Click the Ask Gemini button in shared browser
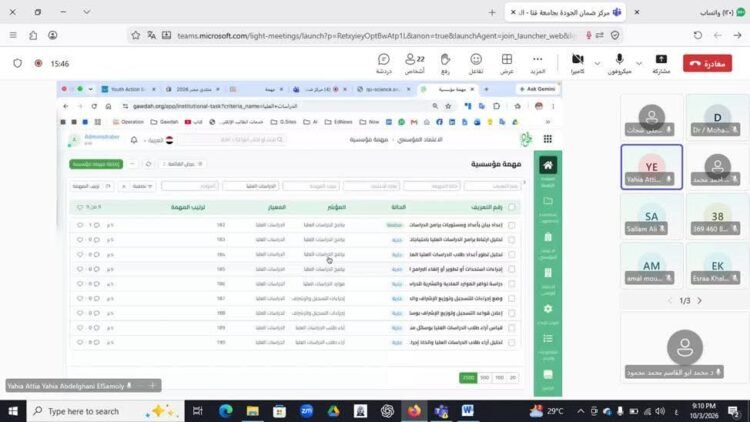The height and width of the screenshot is (422, 750). coord(537,89)
